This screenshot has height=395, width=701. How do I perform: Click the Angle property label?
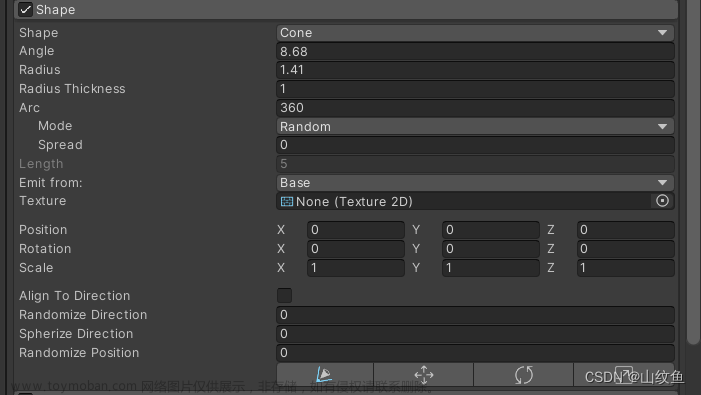tap(37, 51)
